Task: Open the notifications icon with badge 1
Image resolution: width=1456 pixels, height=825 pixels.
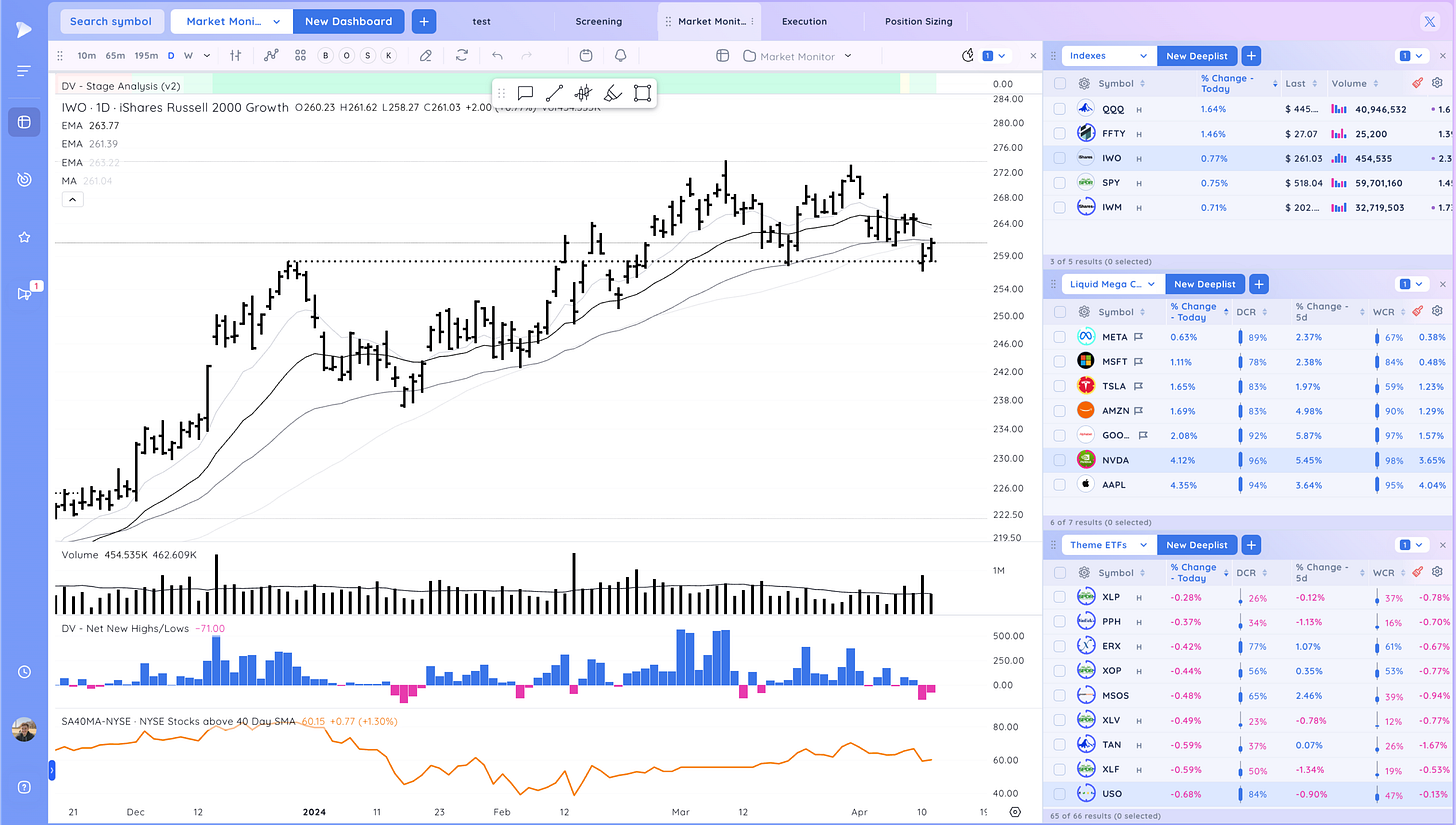Action: pyautogui.click(x=24, y=293)
